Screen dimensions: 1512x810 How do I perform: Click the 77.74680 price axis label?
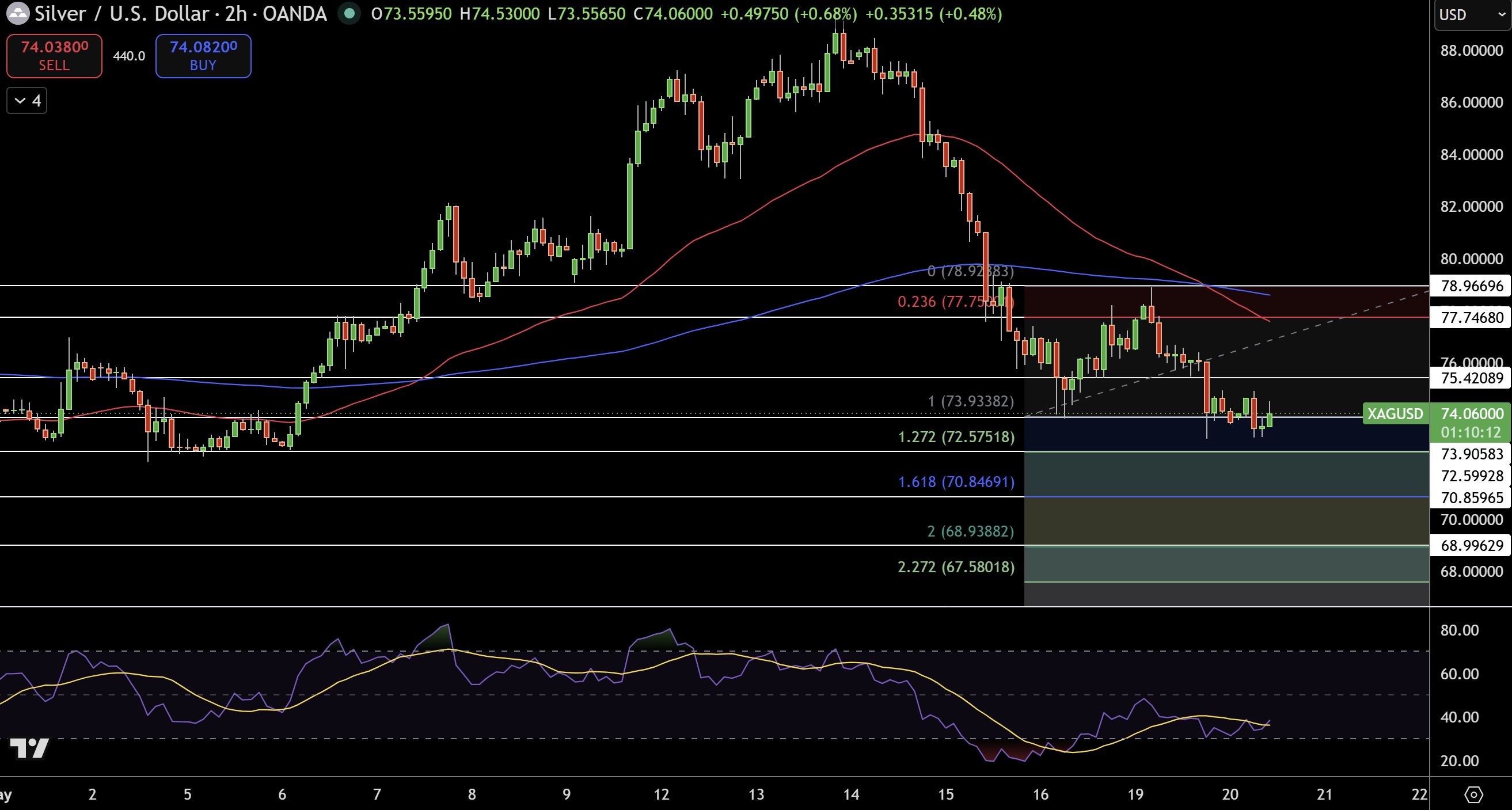click(1472, 318)
